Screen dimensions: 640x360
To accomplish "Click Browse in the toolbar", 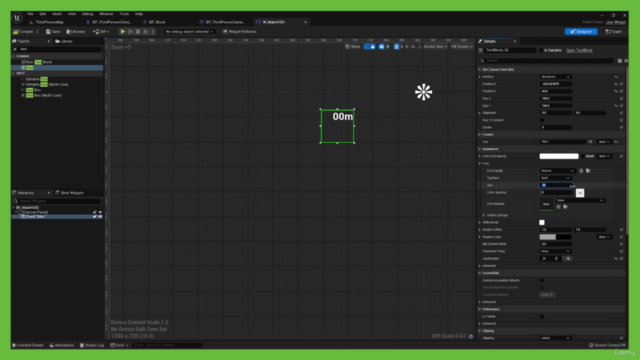I will (76, 31).
